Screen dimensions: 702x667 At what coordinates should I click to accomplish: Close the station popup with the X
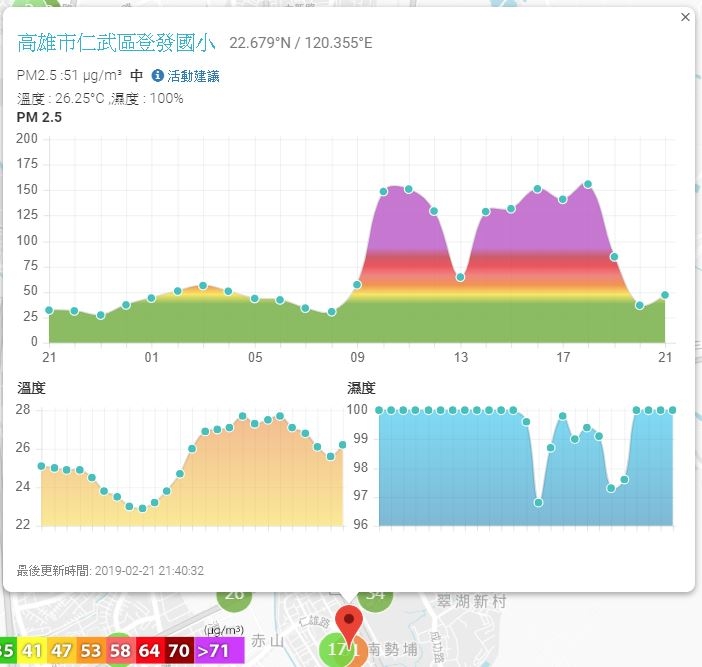coord(685,17)
